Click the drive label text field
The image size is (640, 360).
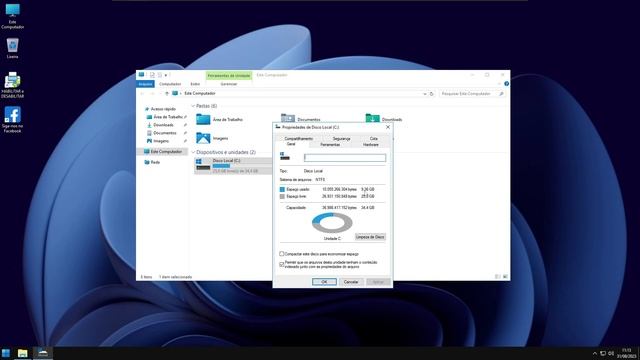click(345, 158)
